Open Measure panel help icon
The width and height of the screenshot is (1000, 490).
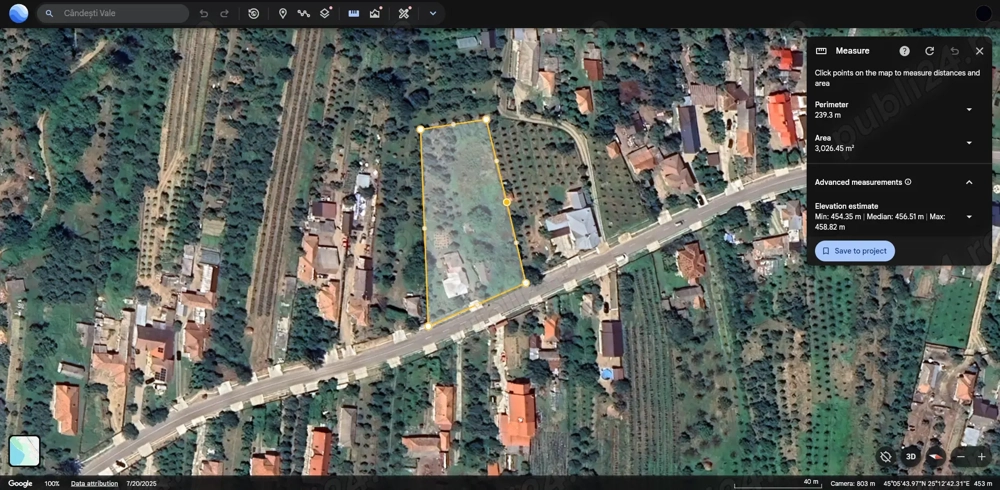tap(904, 51)
